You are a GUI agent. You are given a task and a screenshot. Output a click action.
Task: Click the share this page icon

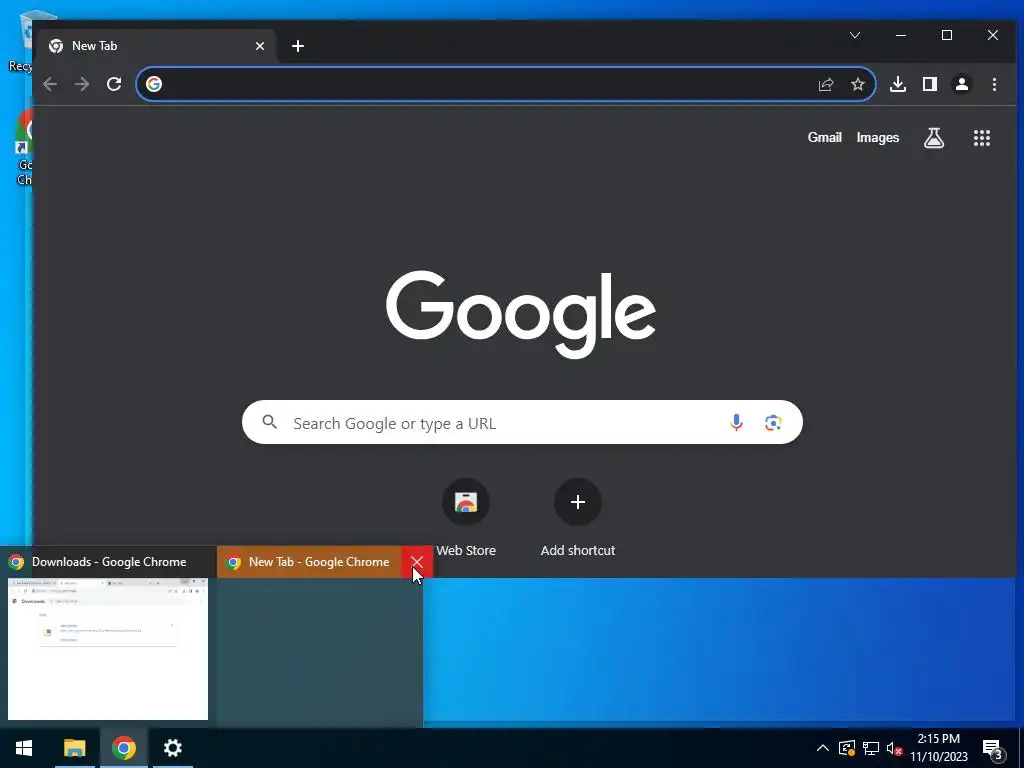pos(826,84)
